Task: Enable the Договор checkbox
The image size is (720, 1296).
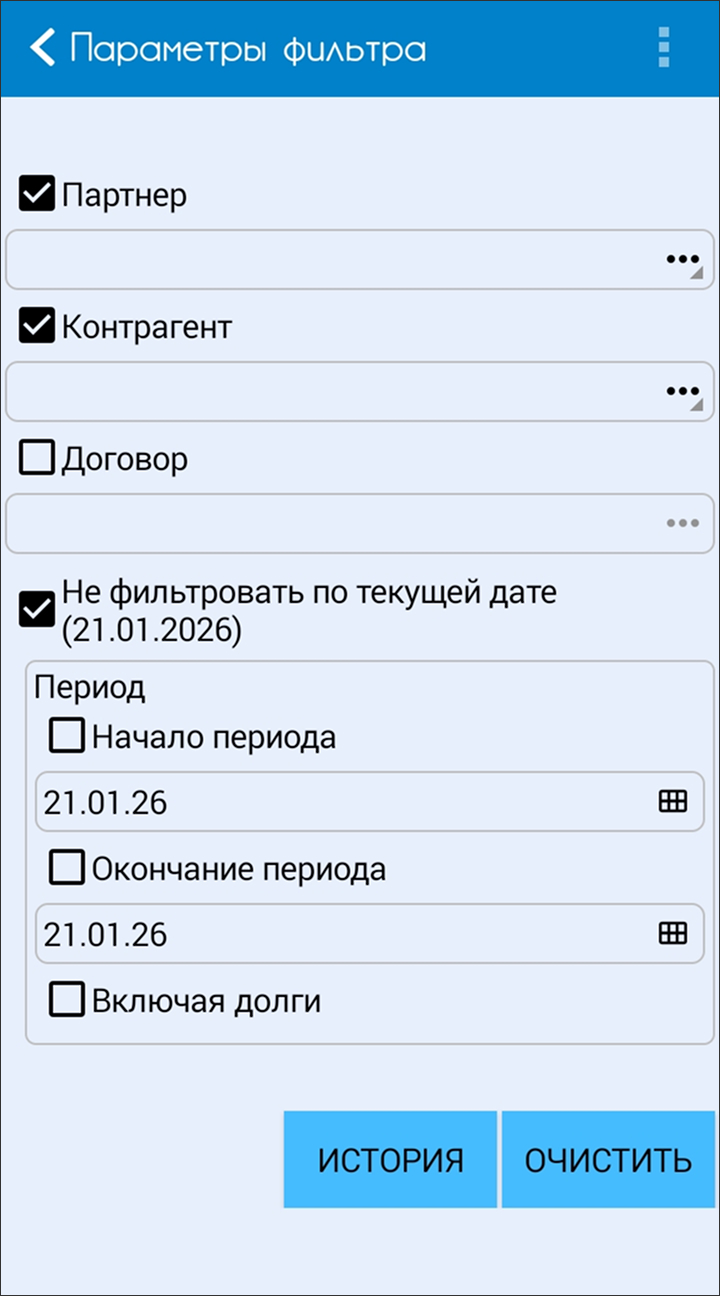Action: pyautogui.click(x=37, y=459)
